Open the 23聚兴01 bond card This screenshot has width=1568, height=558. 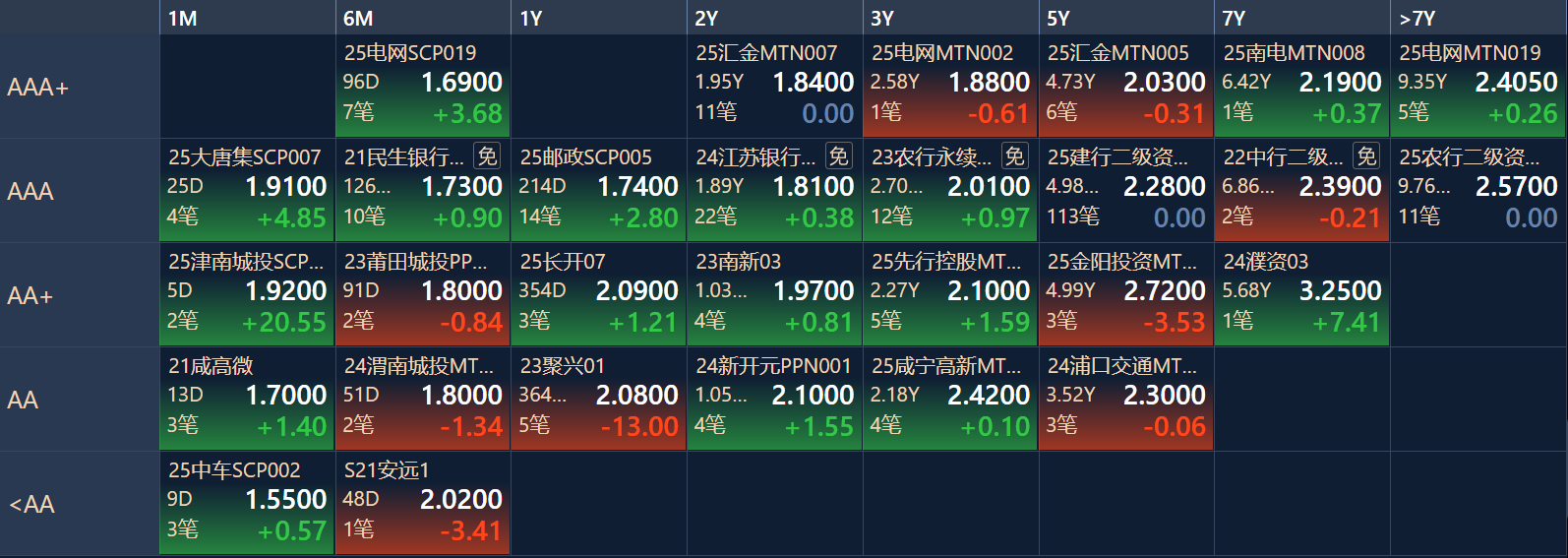(599, 399)
